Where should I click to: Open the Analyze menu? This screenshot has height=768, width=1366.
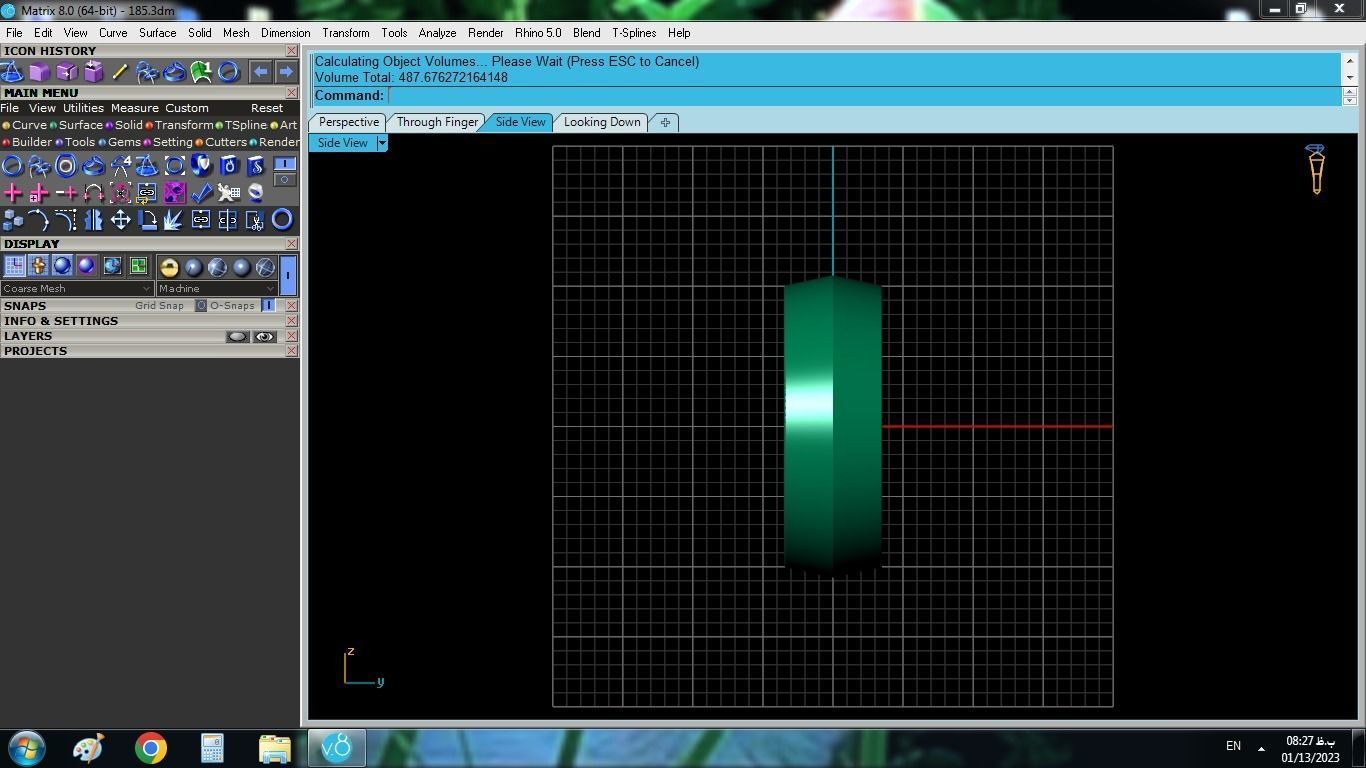tap(437, 33)
